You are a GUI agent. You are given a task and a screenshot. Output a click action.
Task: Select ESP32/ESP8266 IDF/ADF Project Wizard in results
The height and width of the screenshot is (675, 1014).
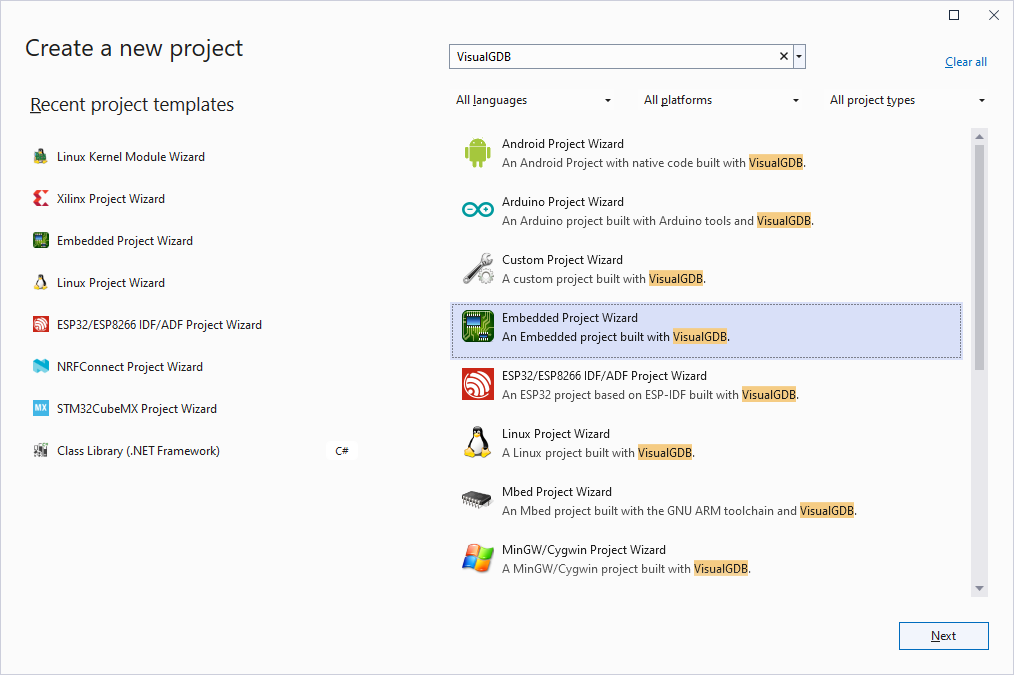coord(604,376)
